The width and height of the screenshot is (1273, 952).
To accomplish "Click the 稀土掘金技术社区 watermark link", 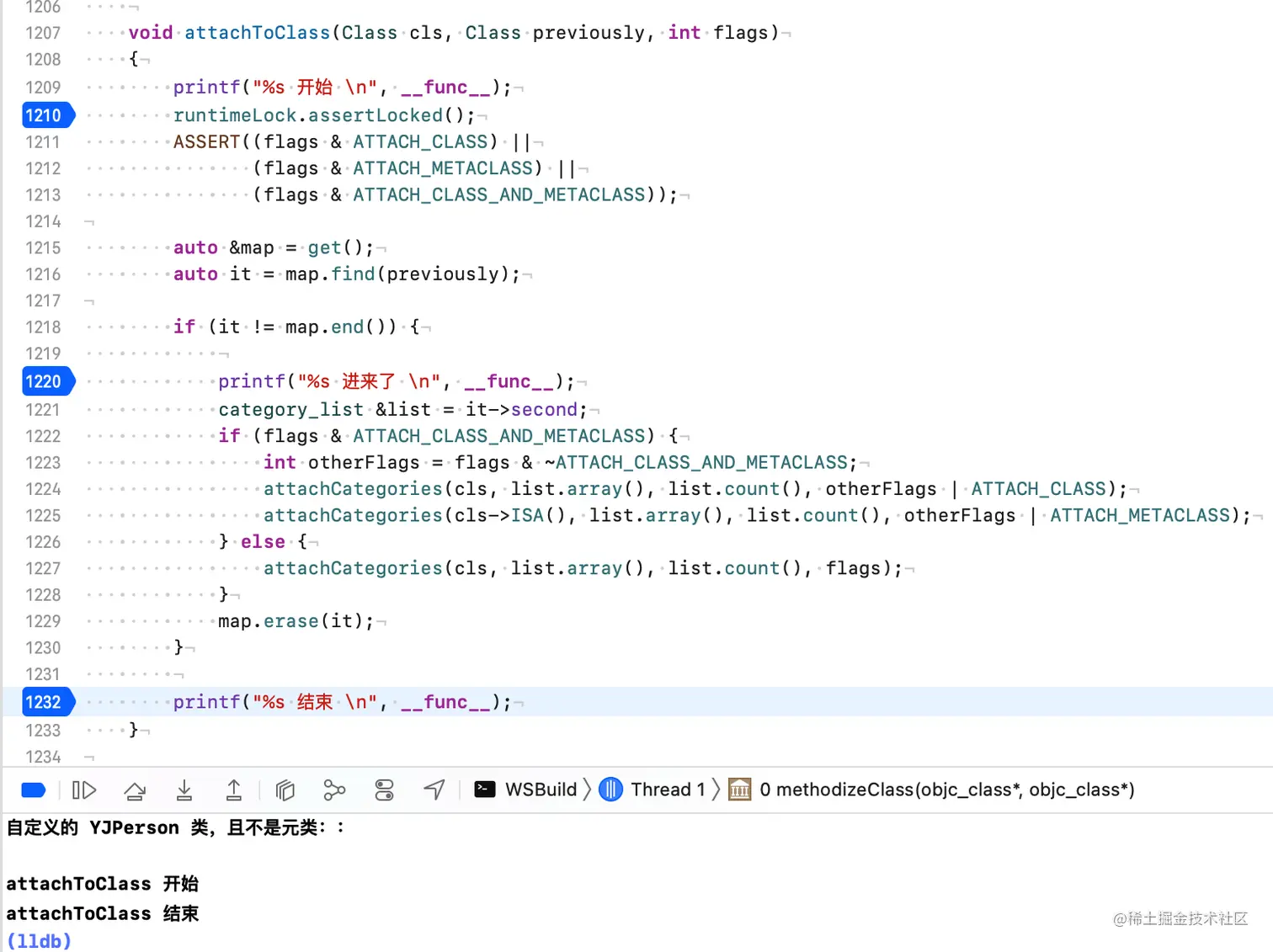I will click(1182, 919).
